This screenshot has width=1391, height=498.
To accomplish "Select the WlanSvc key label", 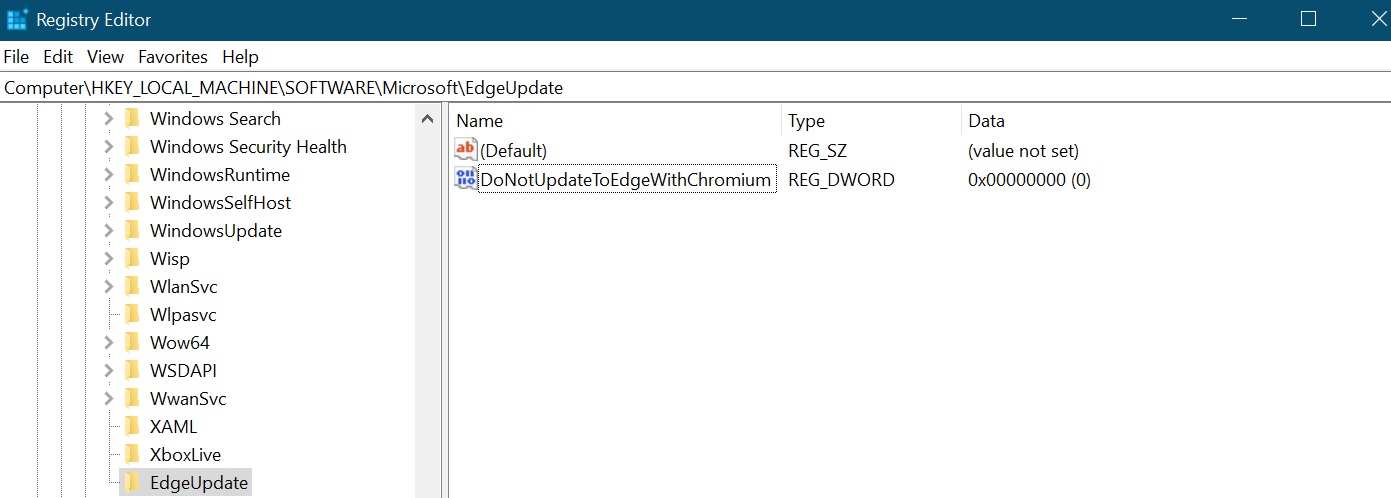I will (183, 286).
